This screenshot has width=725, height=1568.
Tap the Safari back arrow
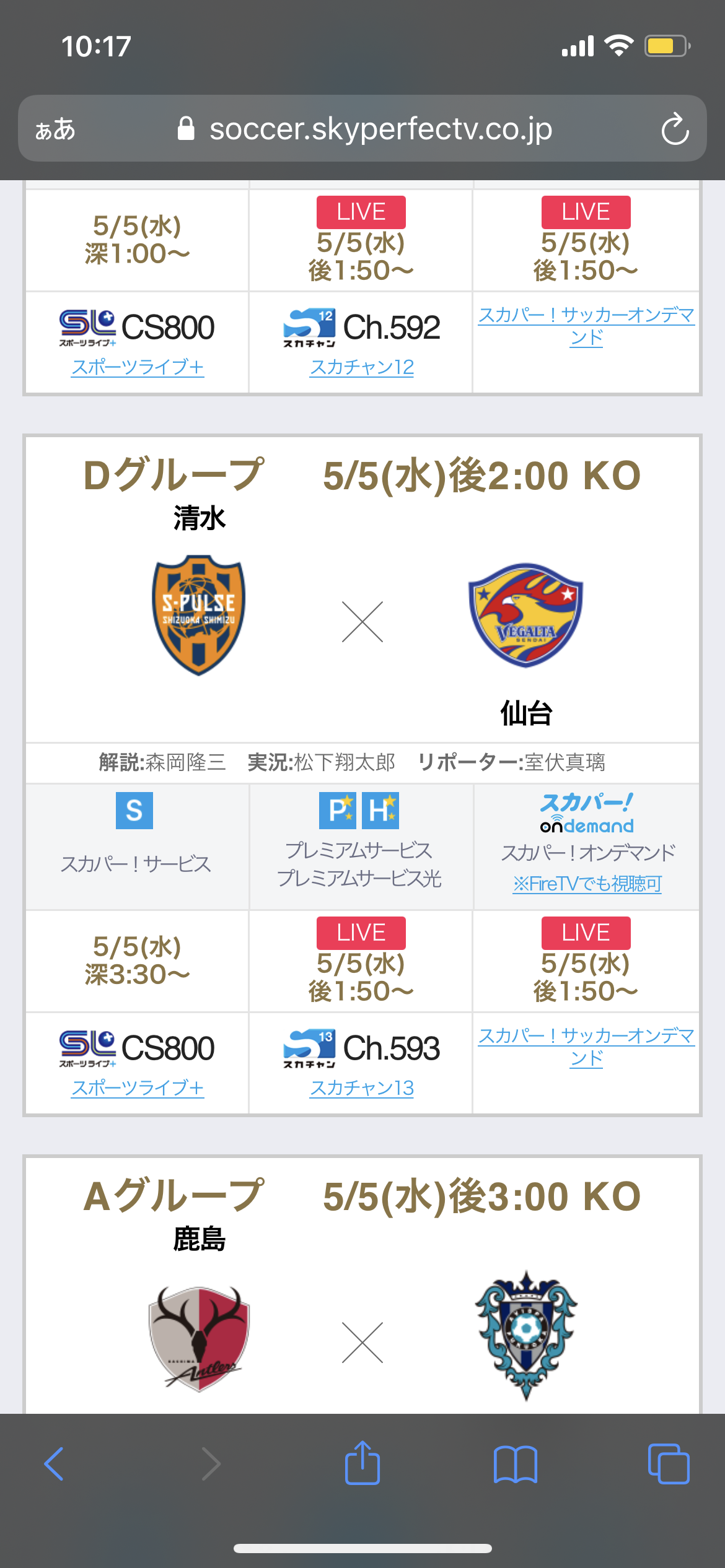(x=55, y=1464)
